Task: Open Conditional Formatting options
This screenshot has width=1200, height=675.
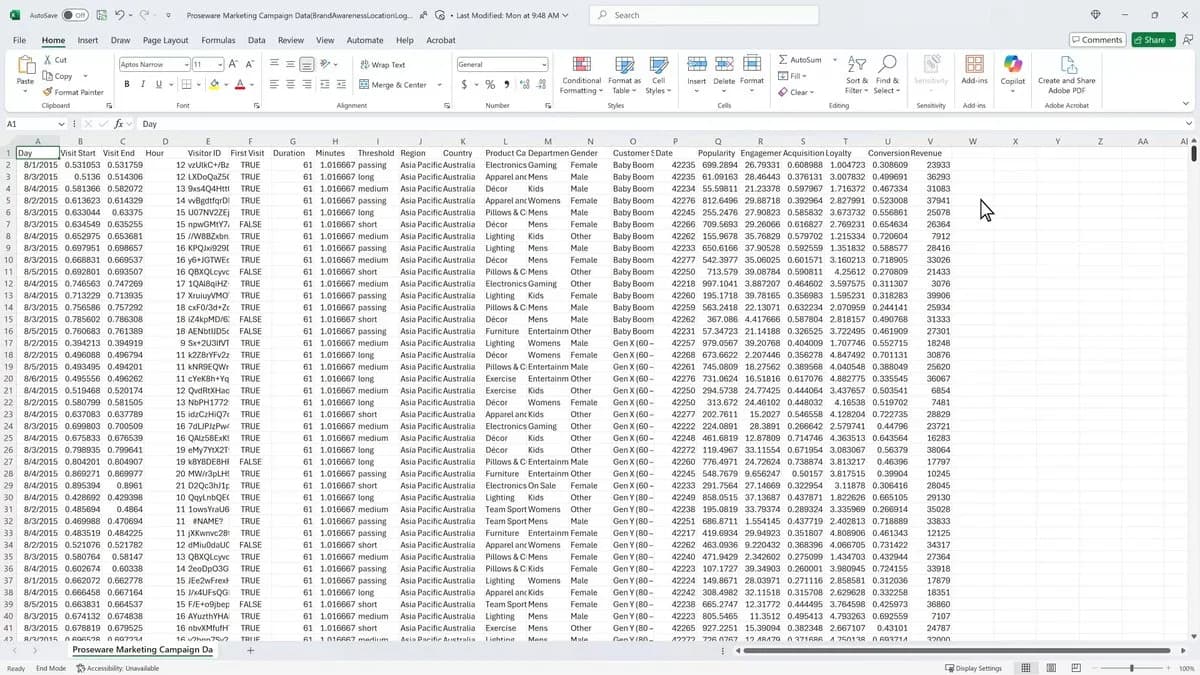Action: pyautogui.click(x=581, y=75)
